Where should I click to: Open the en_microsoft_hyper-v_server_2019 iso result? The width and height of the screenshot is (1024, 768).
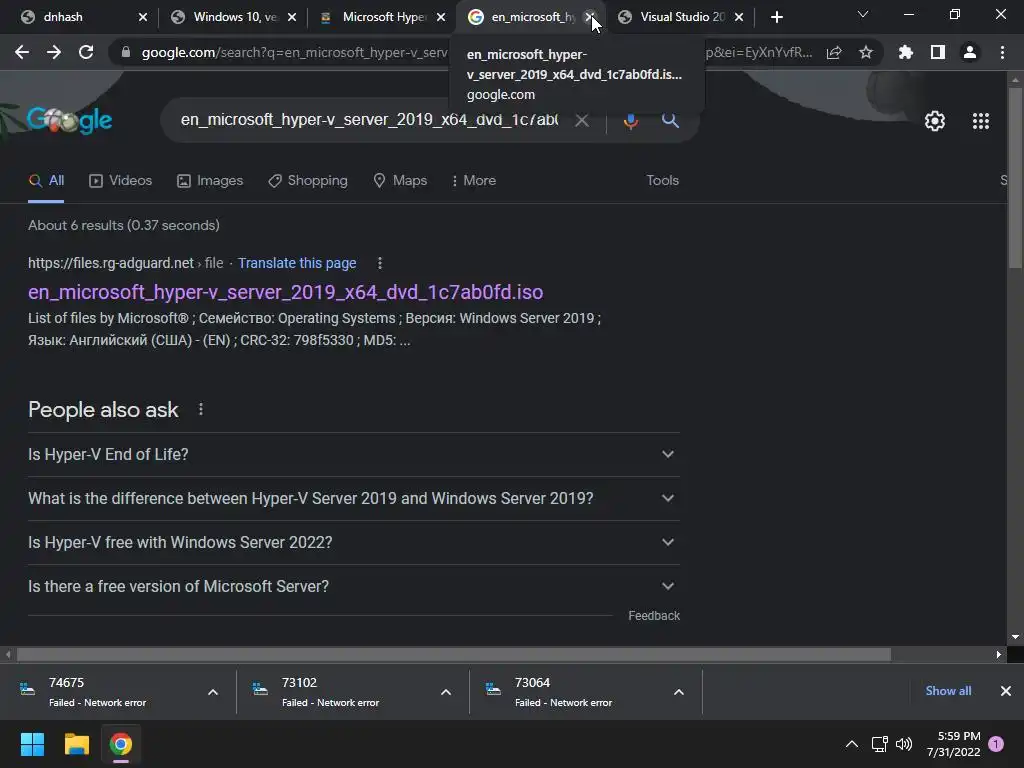[x=285, y=292]
